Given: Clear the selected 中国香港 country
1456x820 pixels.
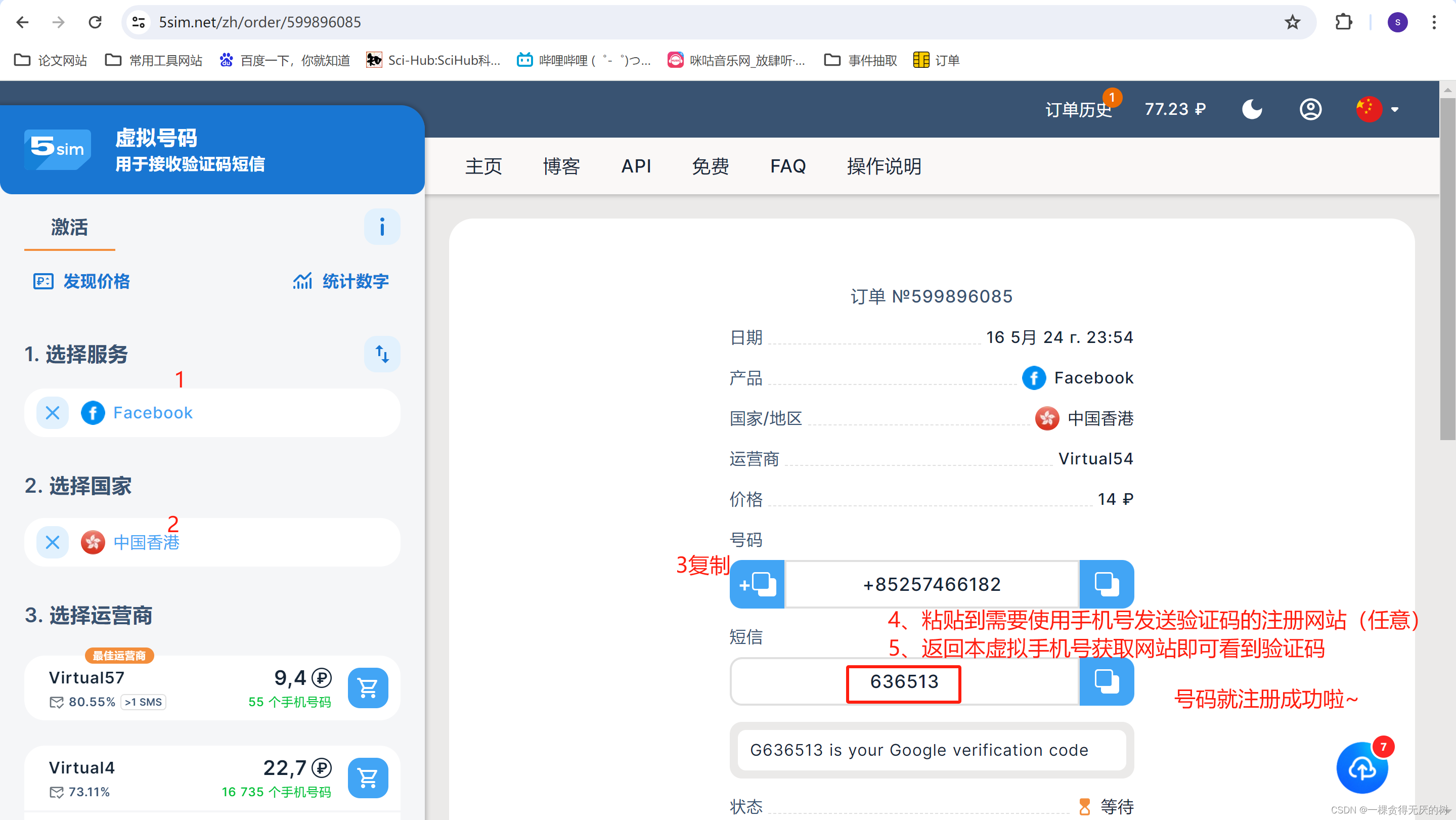Looking at the screenshot, I should [53, 542].
